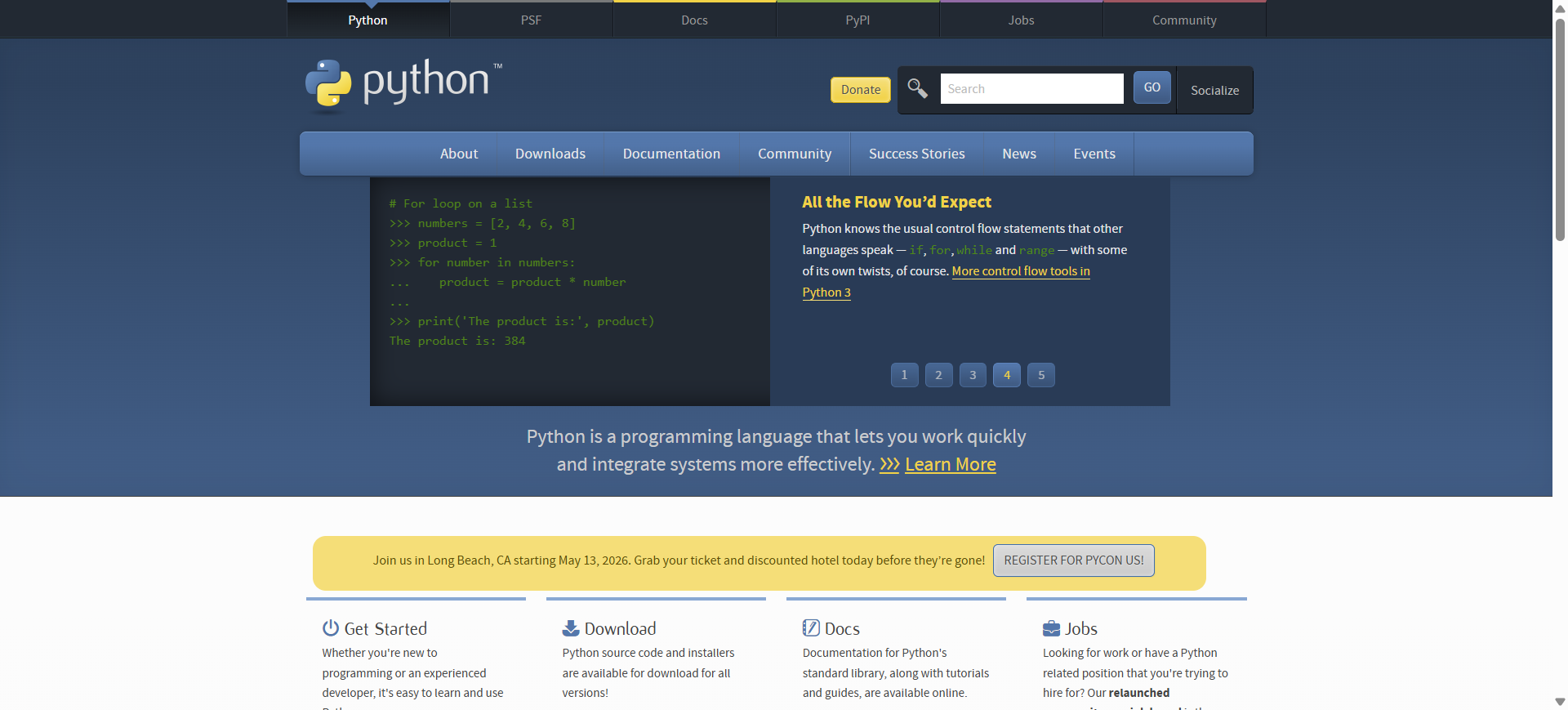The image size is (1568, 710).
Task: Click the 'All the Flow You'd Expect' heading
Action: pyautogui.click(x=896, y=202)
